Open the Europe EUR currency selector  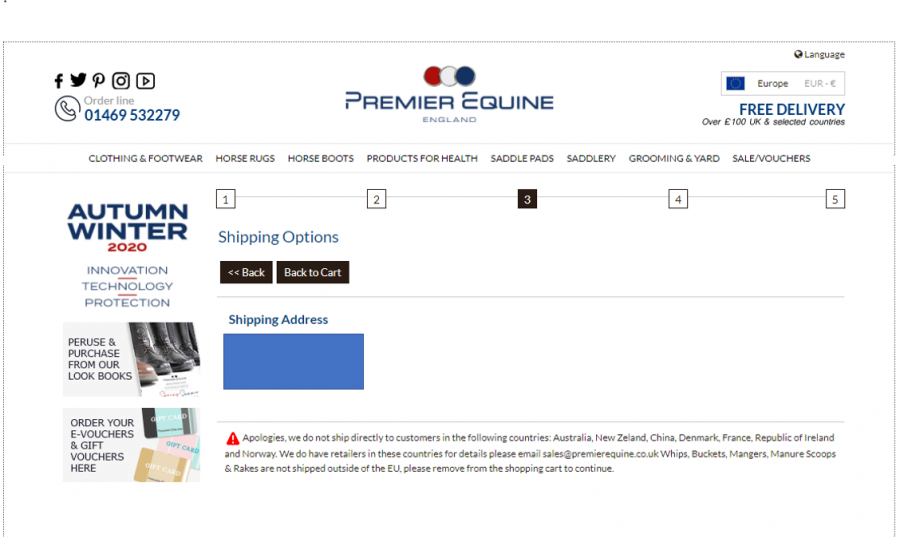click(782, 83)
